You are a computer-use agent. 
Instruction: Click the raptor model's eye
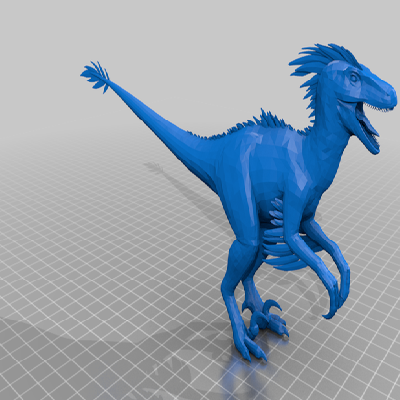pos(354,78)
